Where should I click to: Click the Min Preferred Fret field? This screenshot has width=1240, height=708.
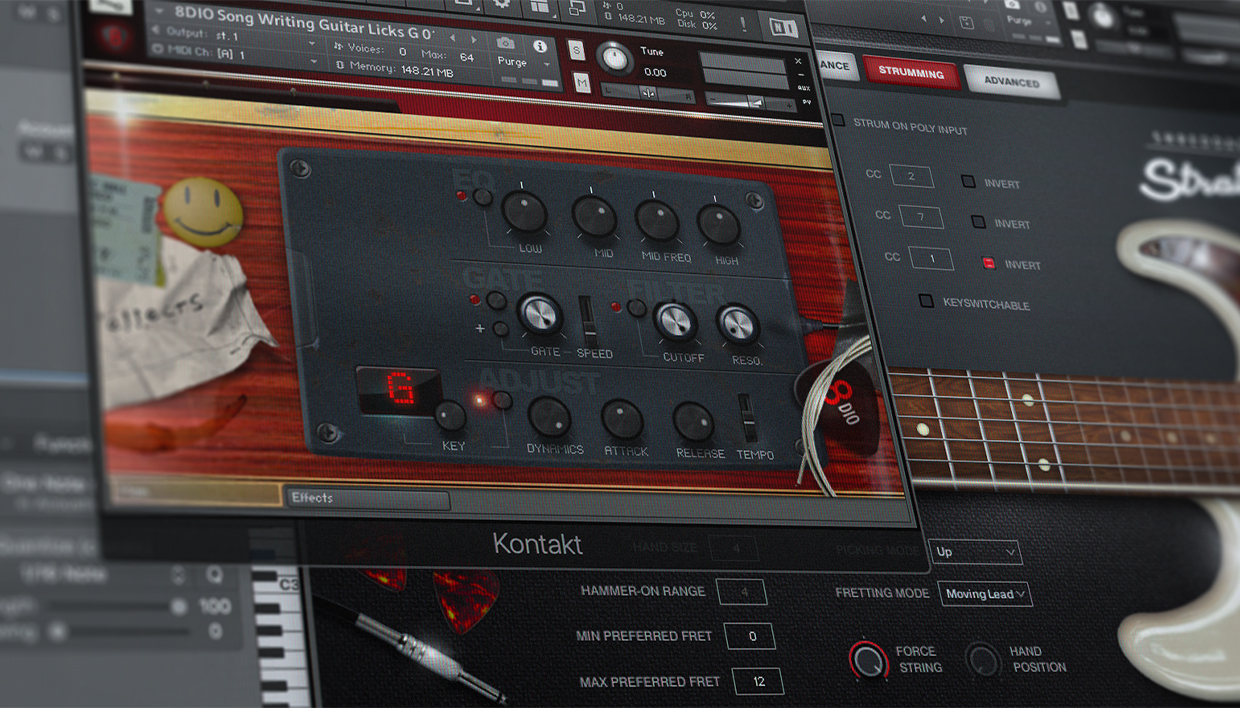[x=748, y=636]
